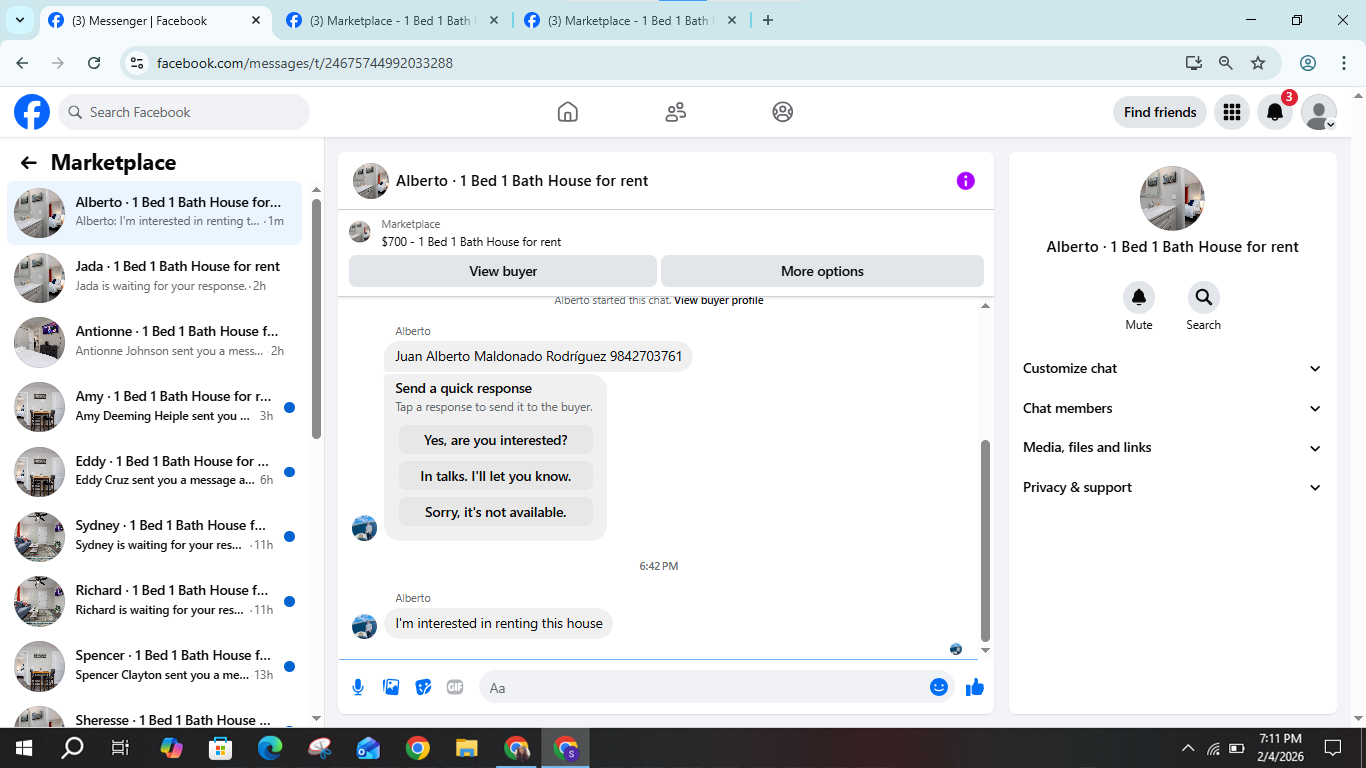Open Eddy's conversation in the list
Image resolution: width=1366 pixels, height=768 pixels.
point(155,472)
